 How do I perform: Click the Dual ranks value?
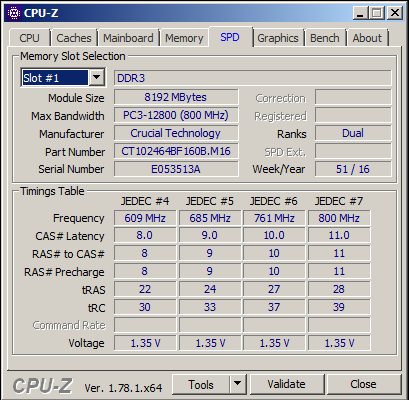pos(353,133)
